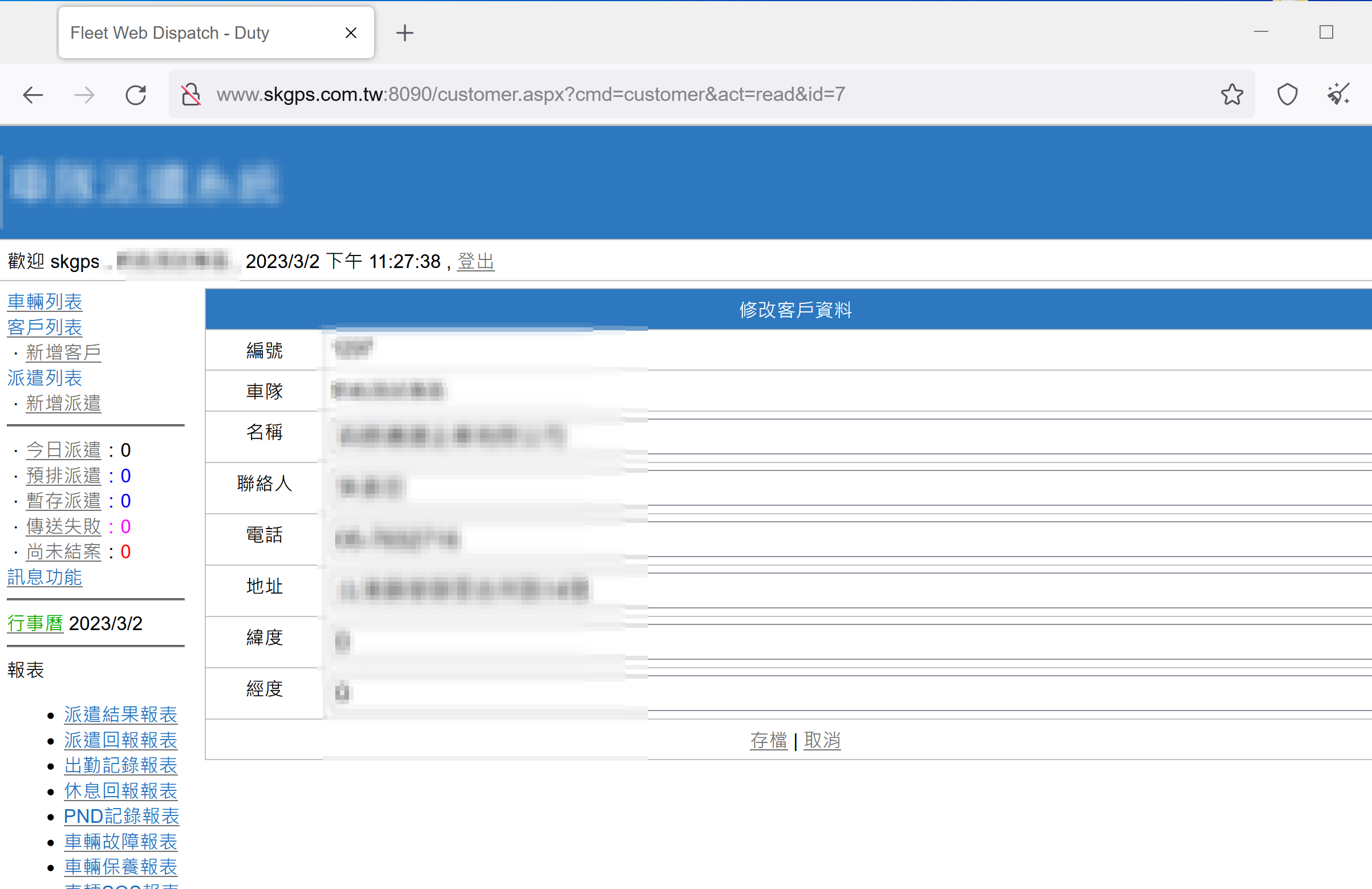Open the 車輛列表 vehicle list
The width and height of the screenshot is (1372, 889).
coord(45,302)
